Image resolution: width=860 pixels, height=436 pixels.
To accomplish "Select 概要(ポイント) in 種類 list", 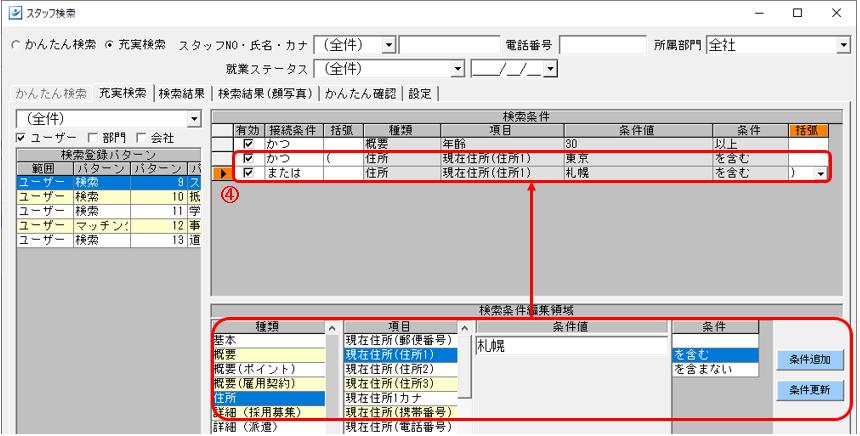I will pyautogui.click(x=269, y=369).
